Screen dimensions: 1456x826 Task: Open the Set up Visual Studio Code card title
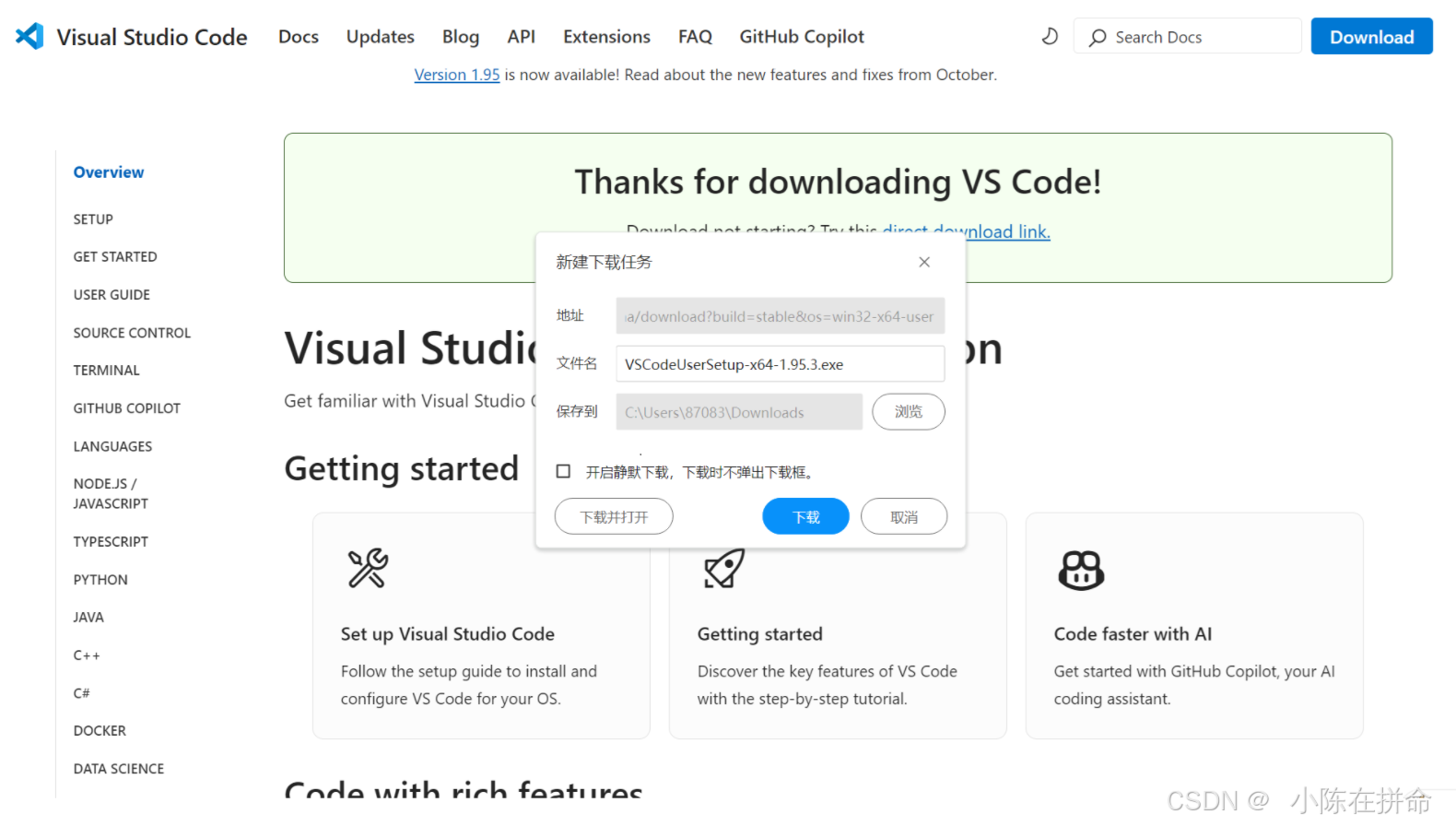[x=448, y=634]
